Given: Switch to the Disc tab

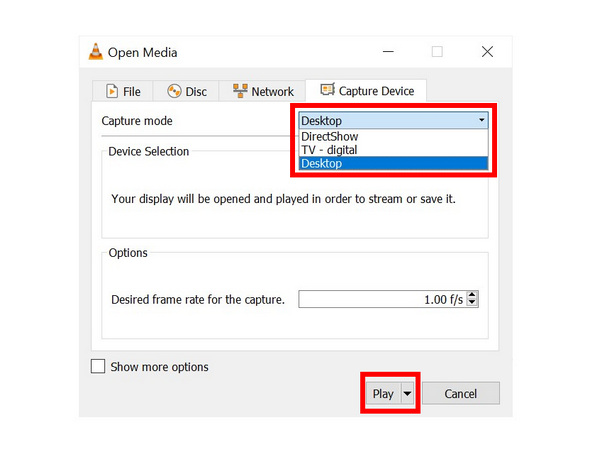Looking at the screenshot, I should (186, 91).
